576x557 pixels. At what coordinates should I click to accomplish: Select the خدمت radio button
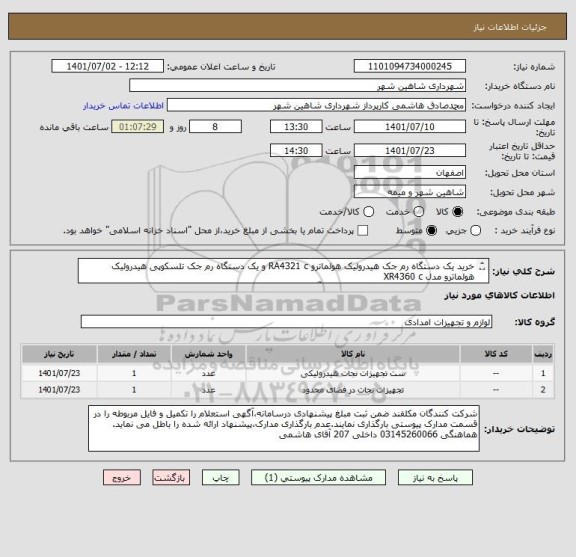[x=419, y=212]
